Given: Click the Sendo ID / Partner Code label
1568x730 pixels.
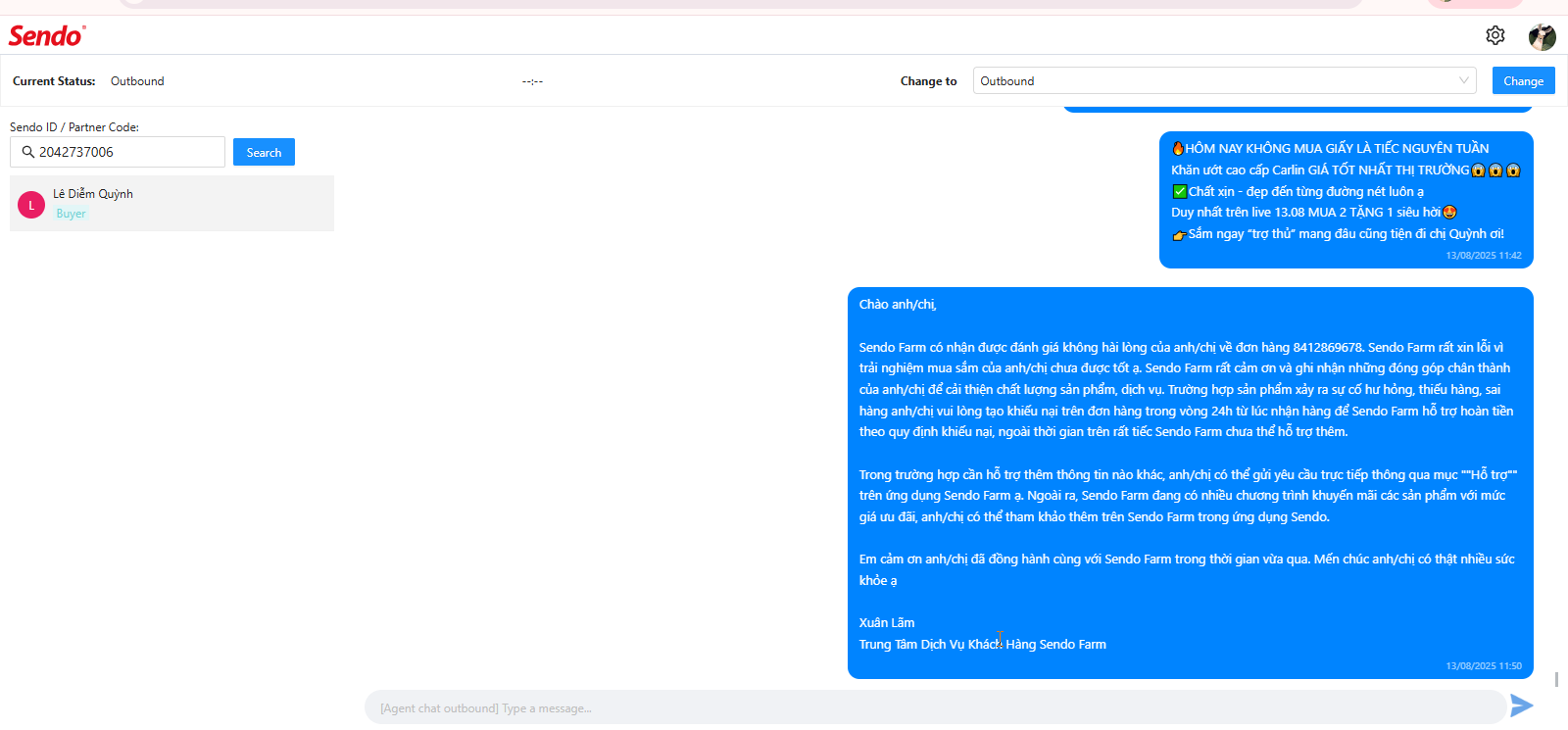Looking at the screenshot, I should coord(74,127).
